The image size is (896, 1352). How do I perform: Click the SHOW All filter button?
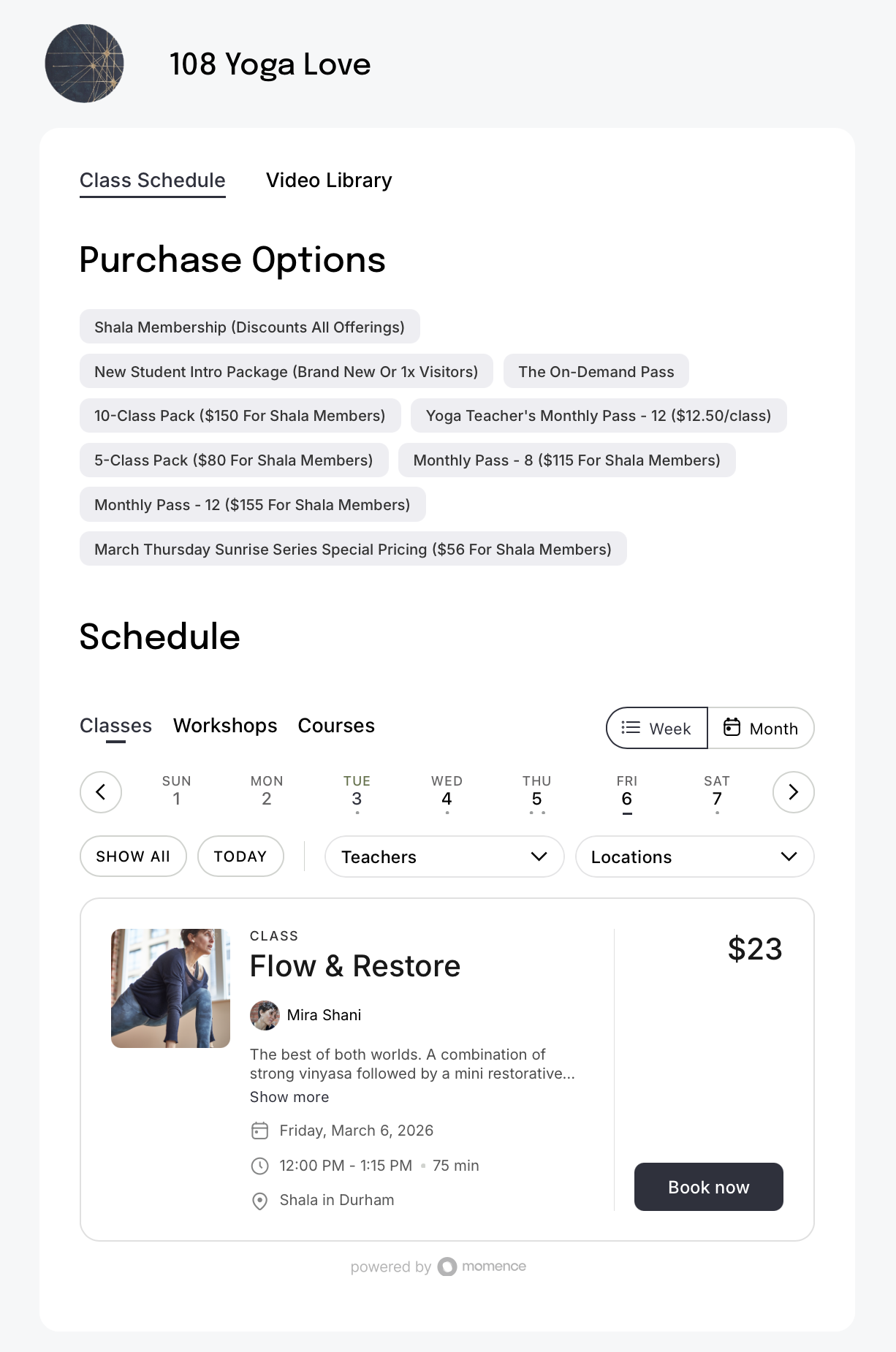(133, 857)
